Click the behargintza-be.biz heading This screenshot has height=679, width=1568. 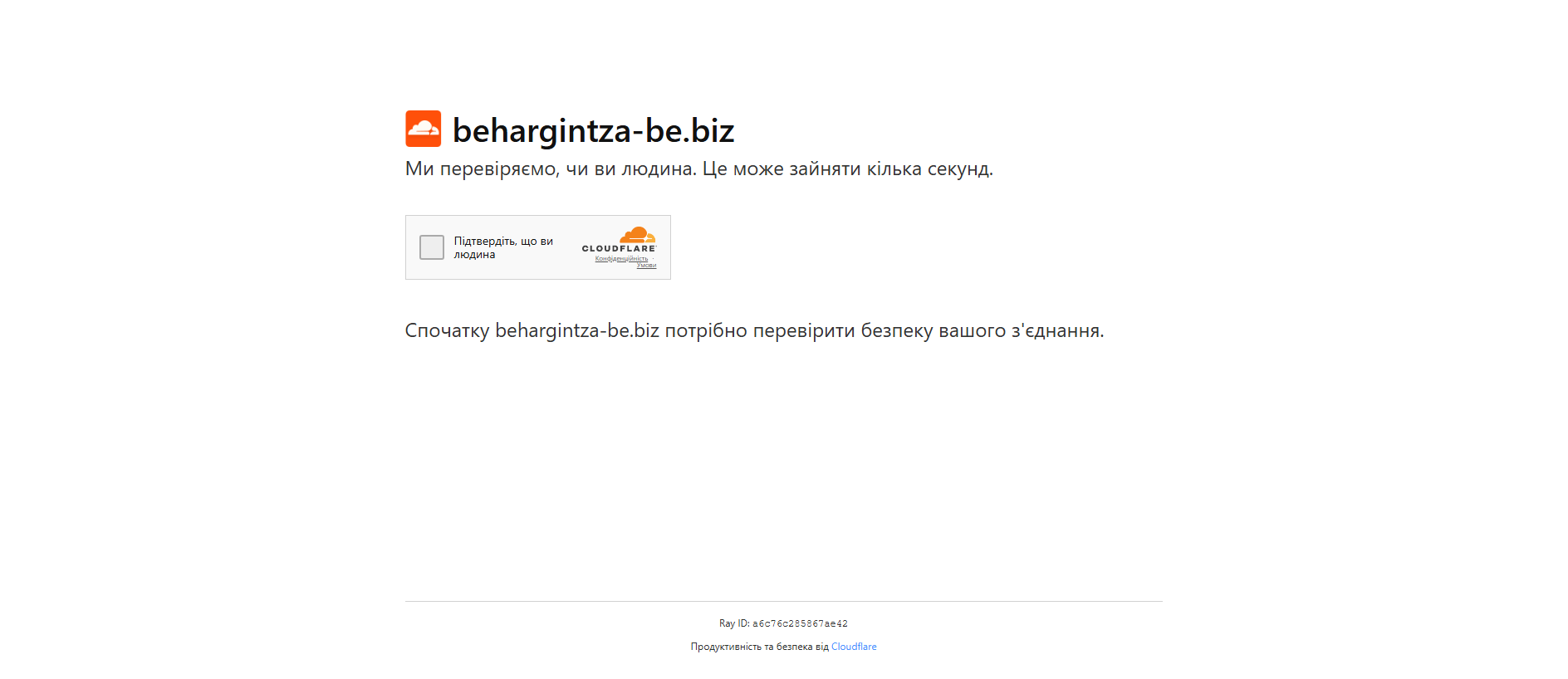click(x=594, y=130)
